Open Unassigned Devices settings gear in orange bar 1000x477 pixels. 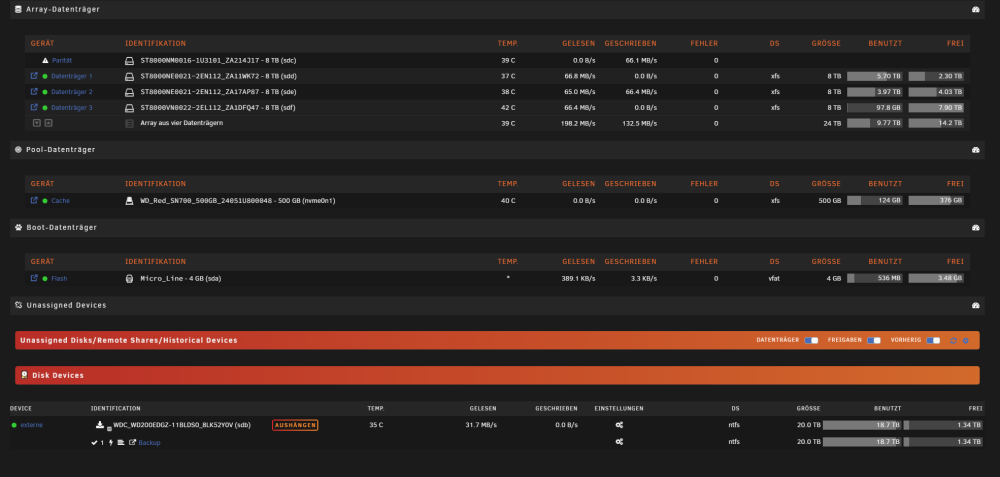pos(966,341)
